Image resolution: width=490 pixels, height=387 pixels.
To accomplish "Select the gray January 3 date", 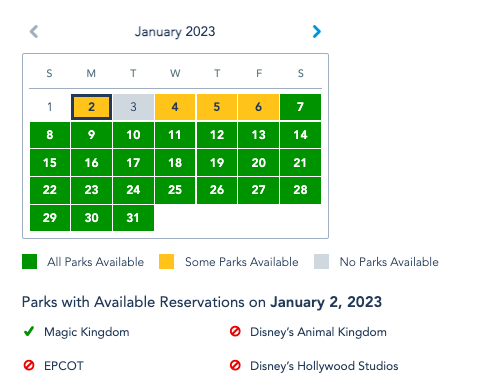I will pos(133,107).
